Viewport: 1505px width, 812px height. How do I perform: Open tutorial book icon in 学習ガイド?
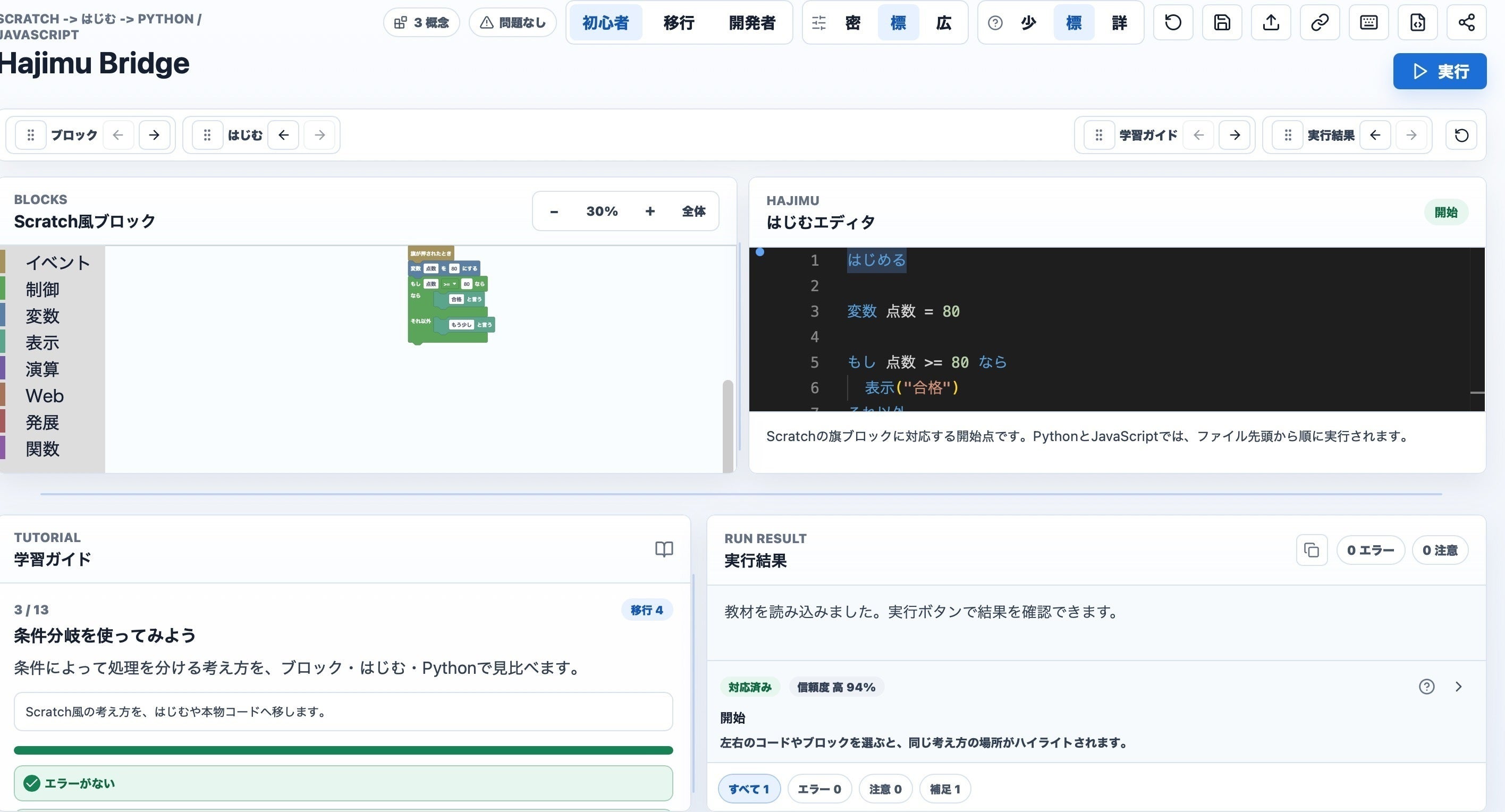664,549
